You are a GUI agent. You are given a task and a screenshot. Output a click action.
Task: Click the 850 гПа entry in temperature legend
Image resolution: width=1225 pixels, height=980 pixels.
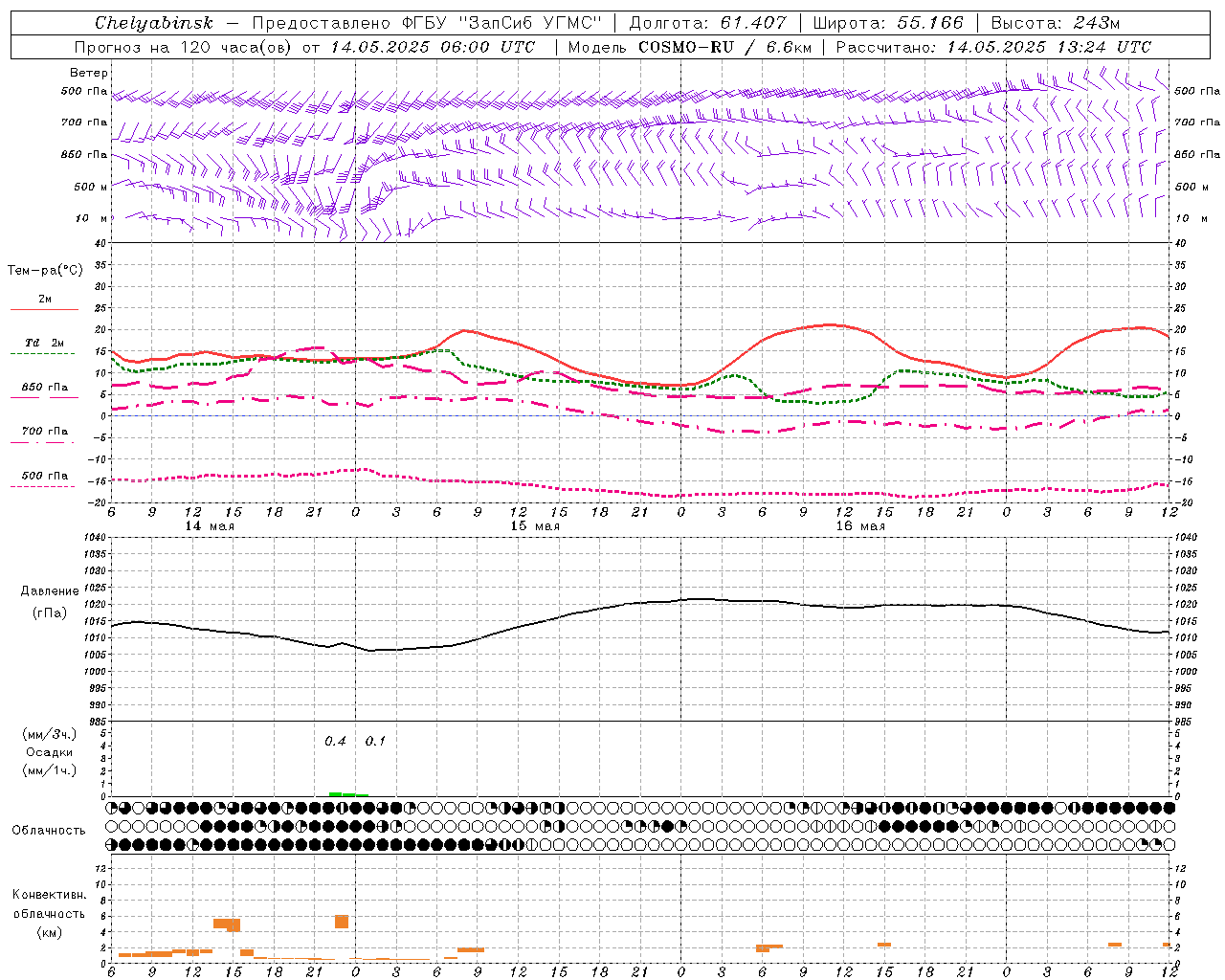44,388
